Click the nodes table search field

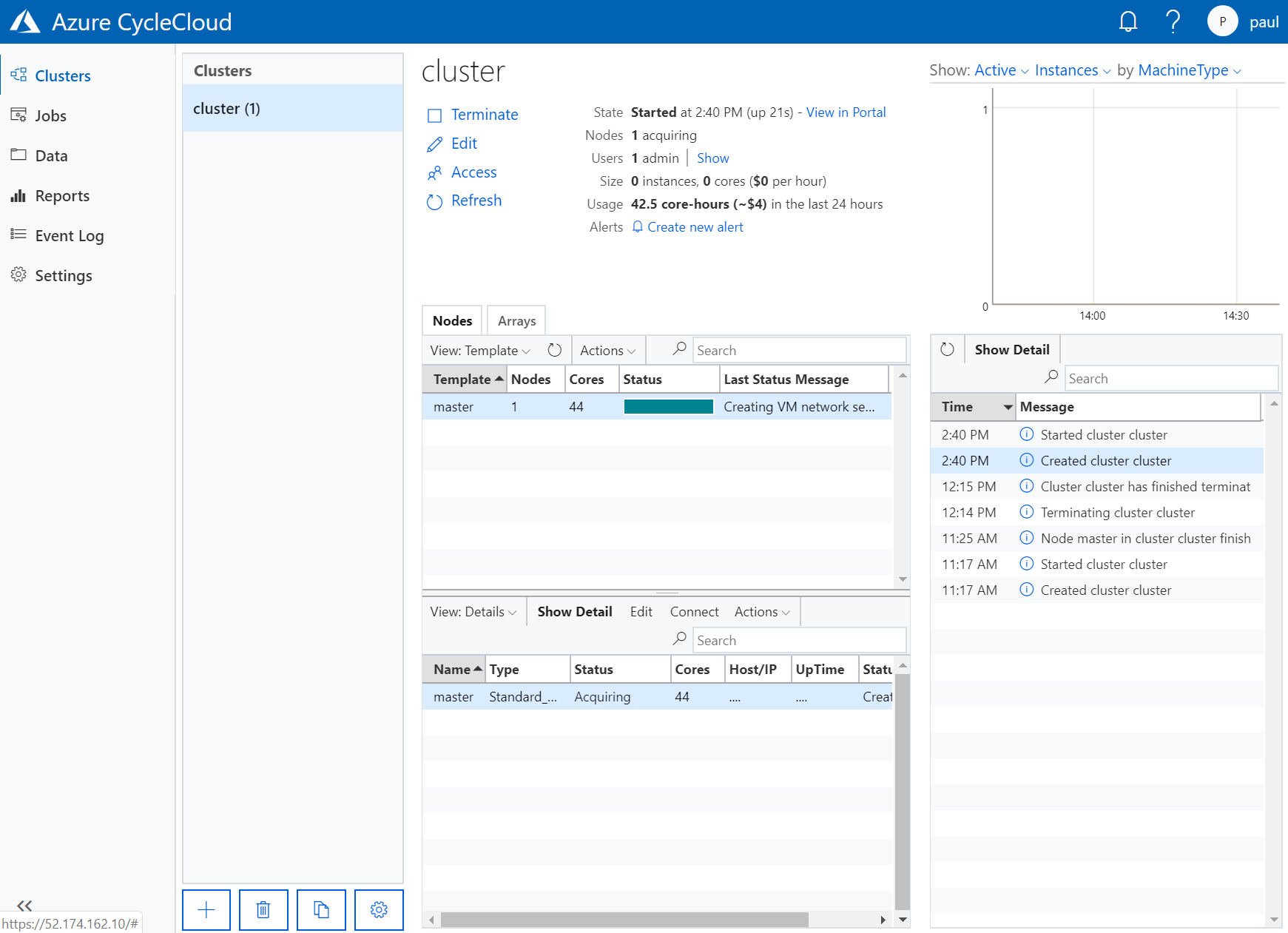pos(799,350)
